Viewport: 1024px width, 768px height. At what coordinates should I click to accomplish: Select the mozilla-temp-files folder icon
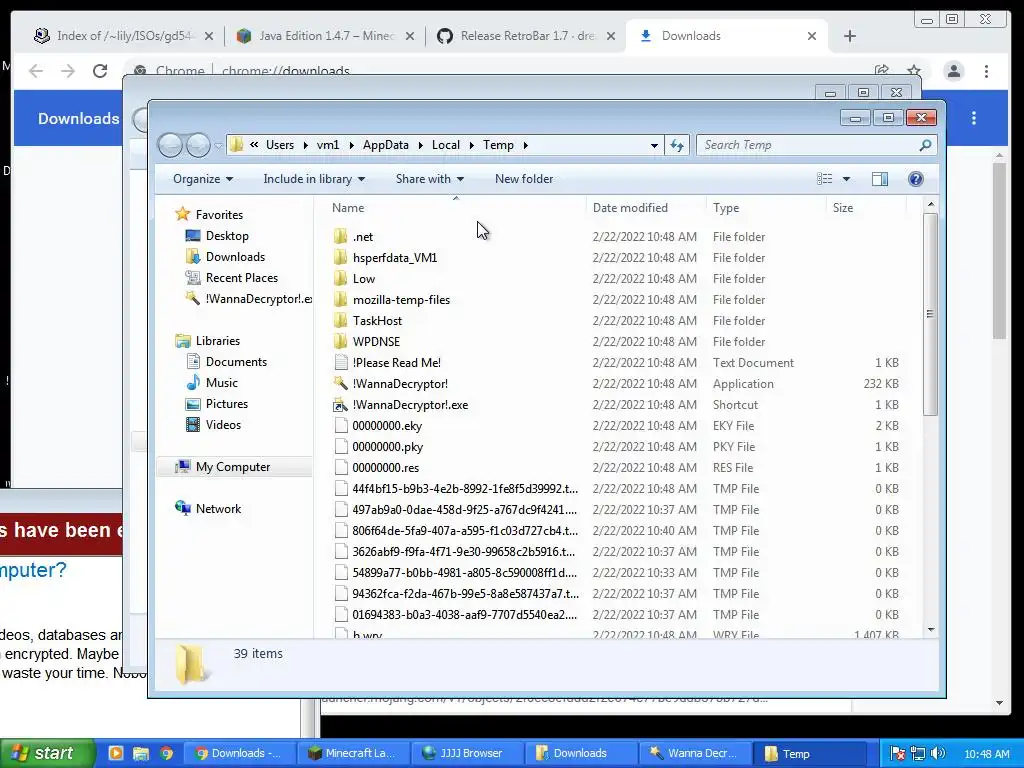click(x=340, y=299)
